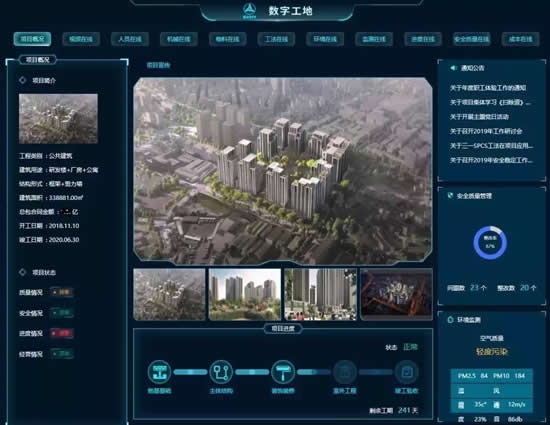Click the speaker icon beside 通知公告
This screenshot has width=550, height=425.
tap(453, 68)
